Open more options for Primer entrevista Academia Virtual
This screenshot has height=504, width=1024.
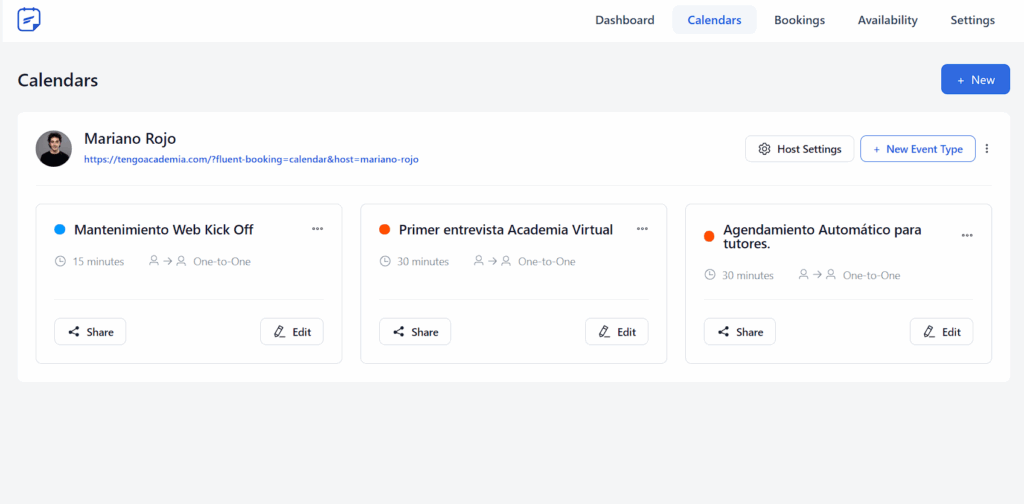tap(642, 229)
